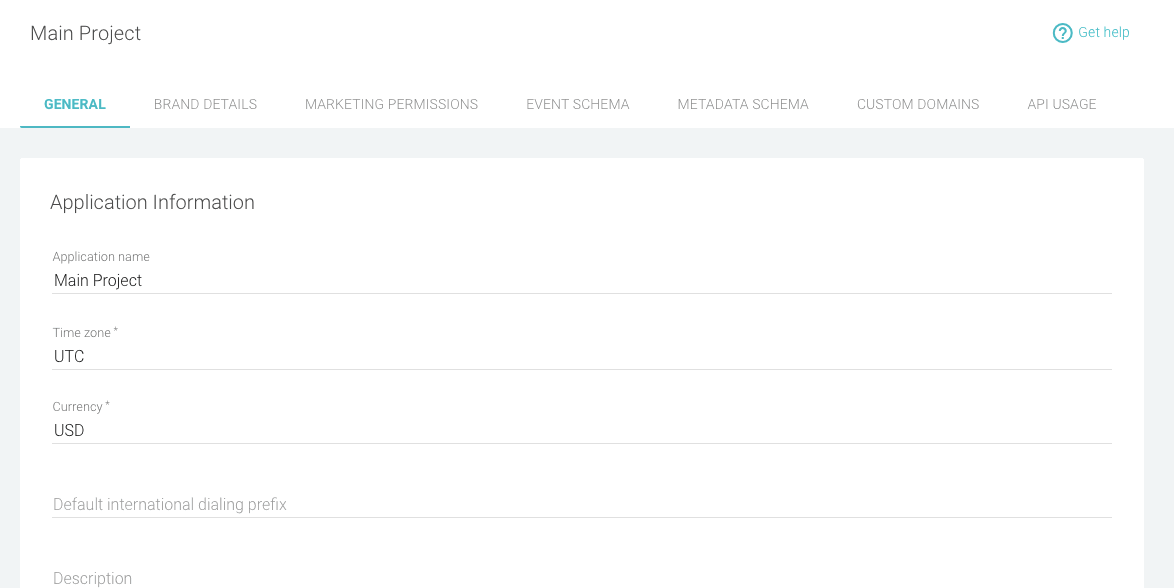
Task: Click the Main Project page title
Action: [85, 33]
